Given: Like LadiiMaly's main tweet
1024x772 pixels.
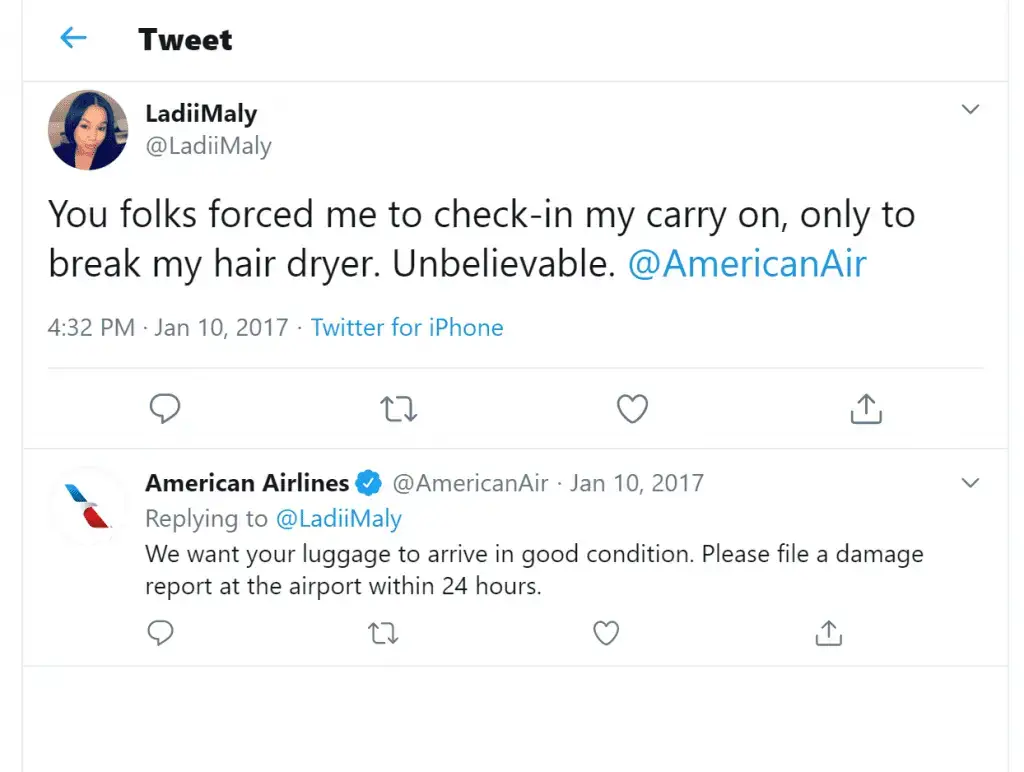Looking at the screenshot, I should (x=632, y=409).
